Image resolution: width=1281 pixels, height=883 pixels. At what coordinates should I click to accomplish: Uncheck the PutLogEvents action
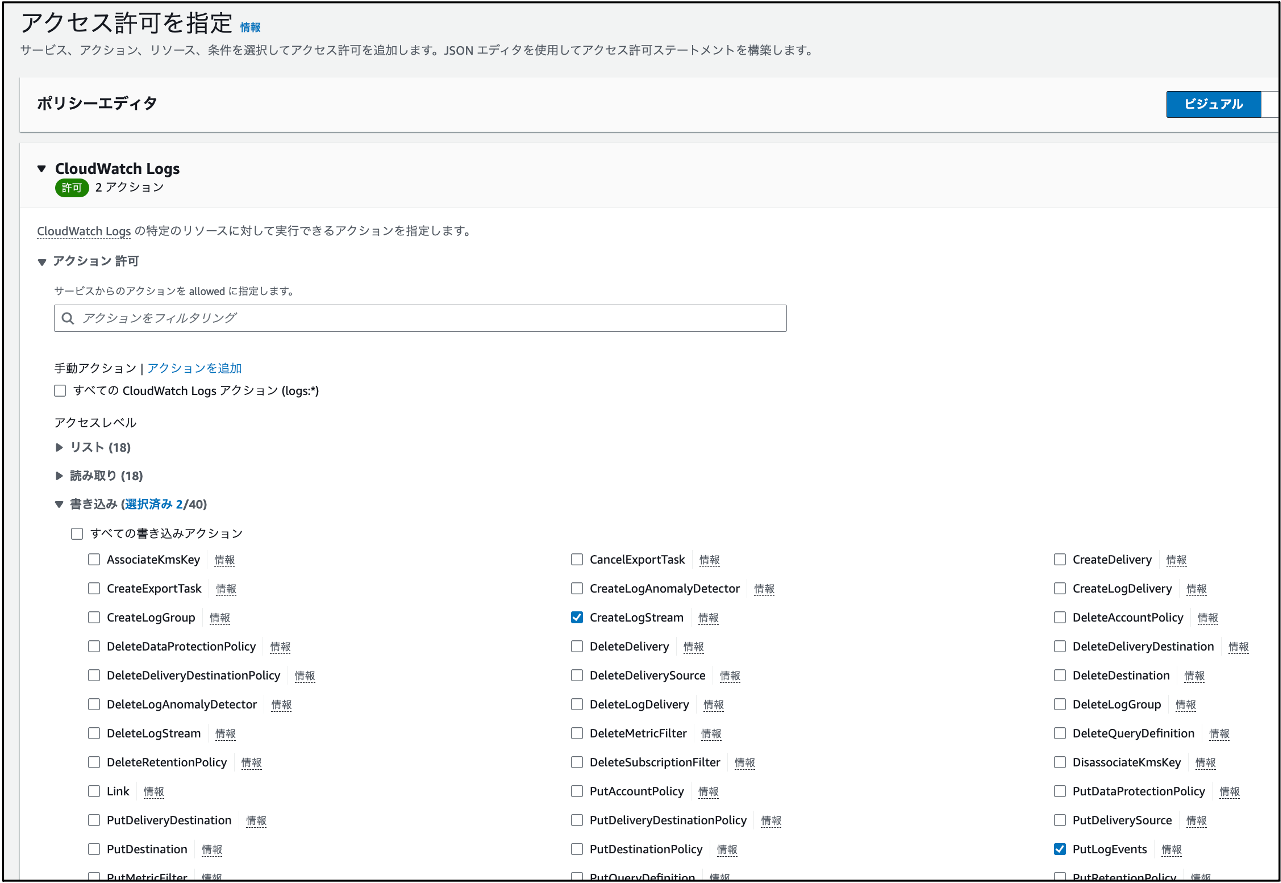click(1059, 849)
